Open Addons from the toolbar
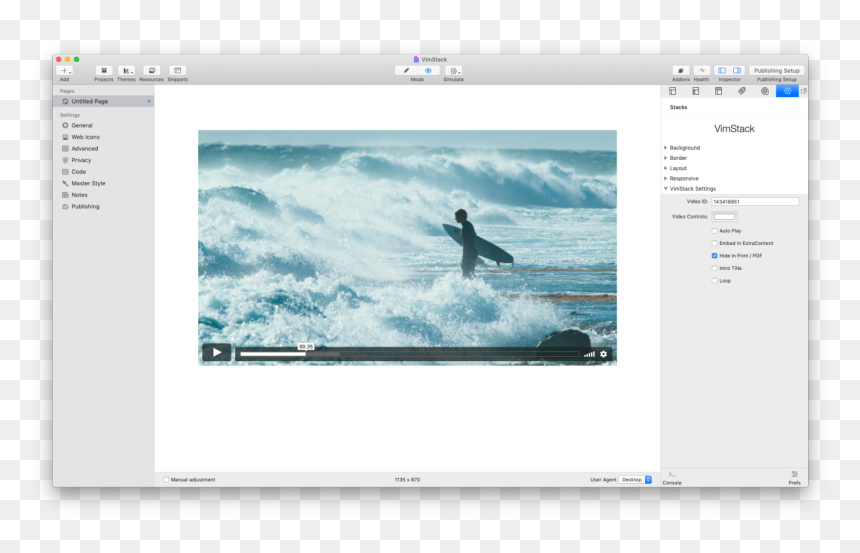This screenshot has width=860, height=553. [x=681, y=71]
